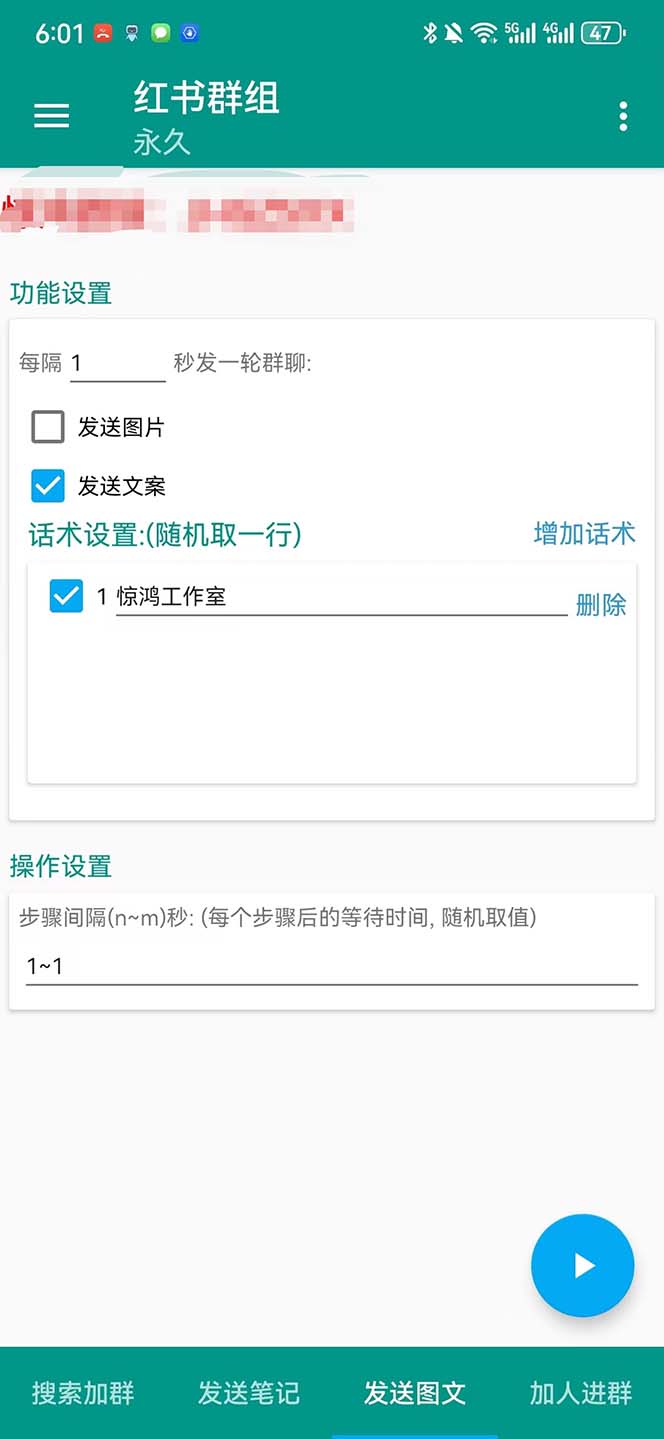Open the overflow menu in top bar

[x=622, y=116]
